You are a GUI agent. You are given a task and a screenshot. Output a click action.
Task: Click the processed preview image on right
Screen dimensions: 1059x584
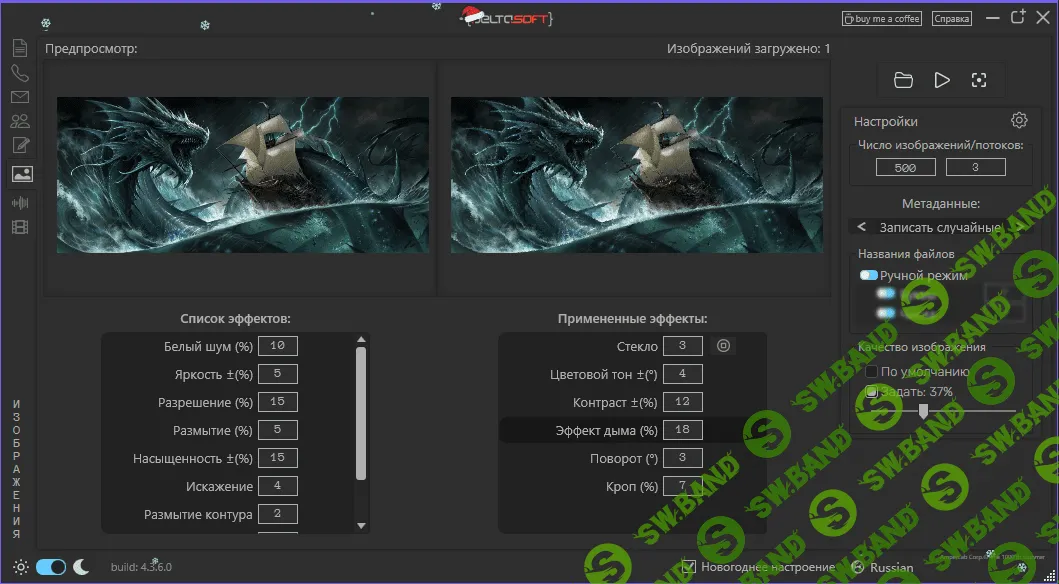[637, 175]
